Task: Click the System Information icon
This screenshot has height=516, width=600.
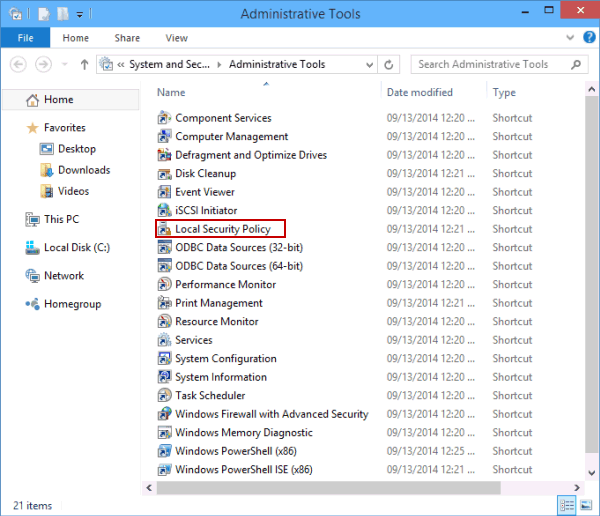Action: pos(165,377)
